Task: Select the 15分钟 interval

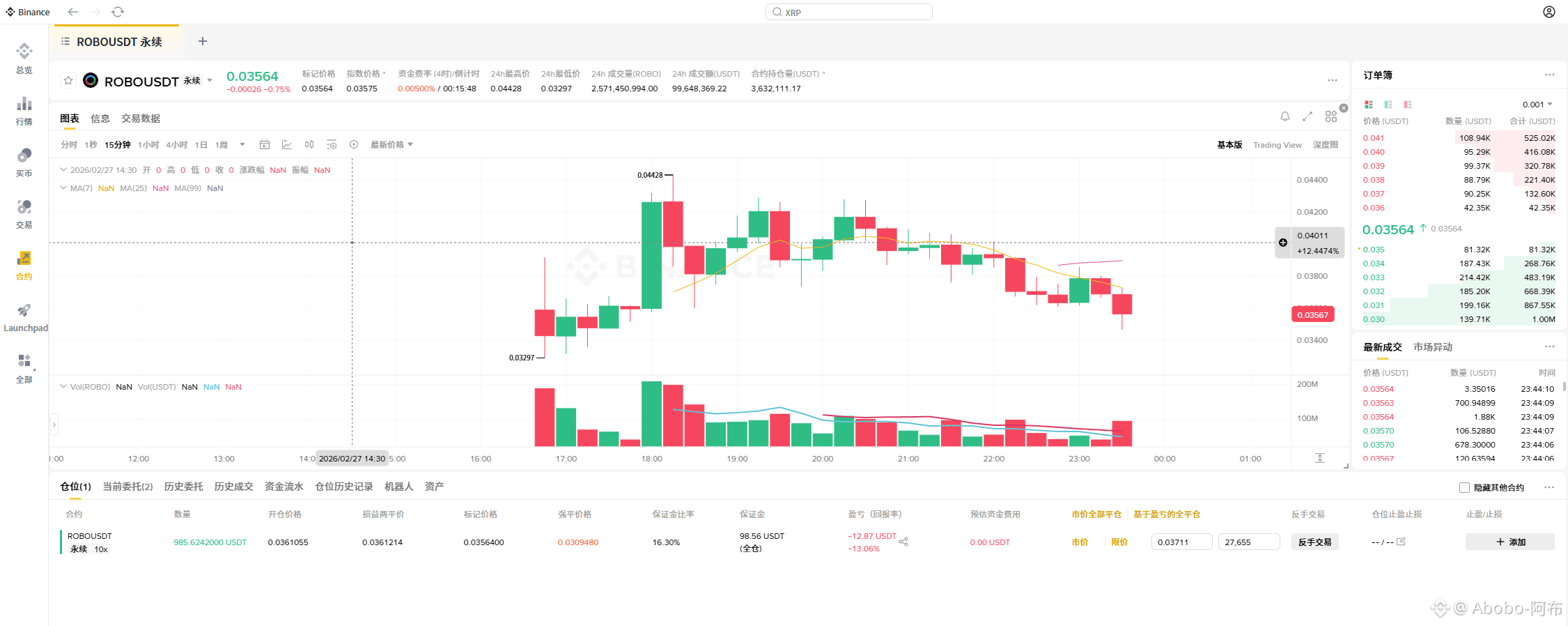Action: pyautogui.click(x=118, y=145)
